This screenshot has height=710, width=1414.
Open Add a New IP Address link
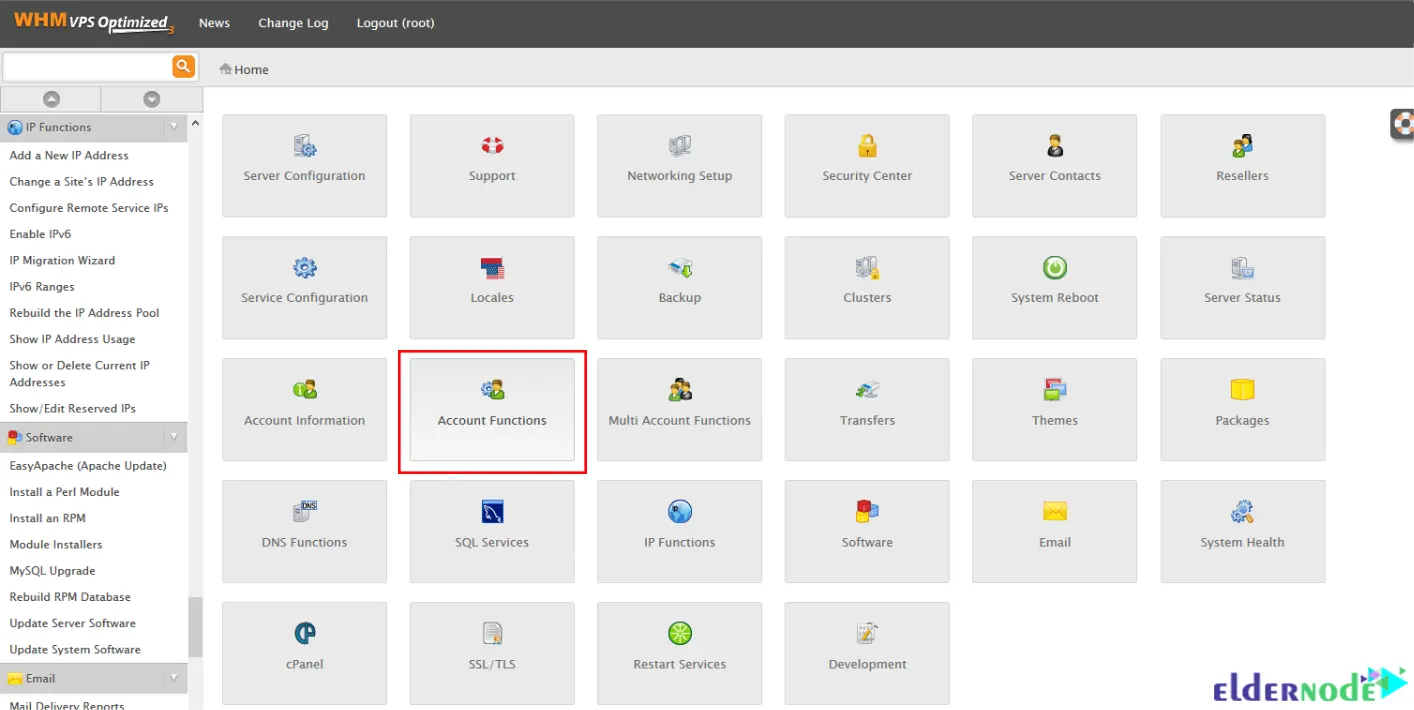(x=69, y=155)
